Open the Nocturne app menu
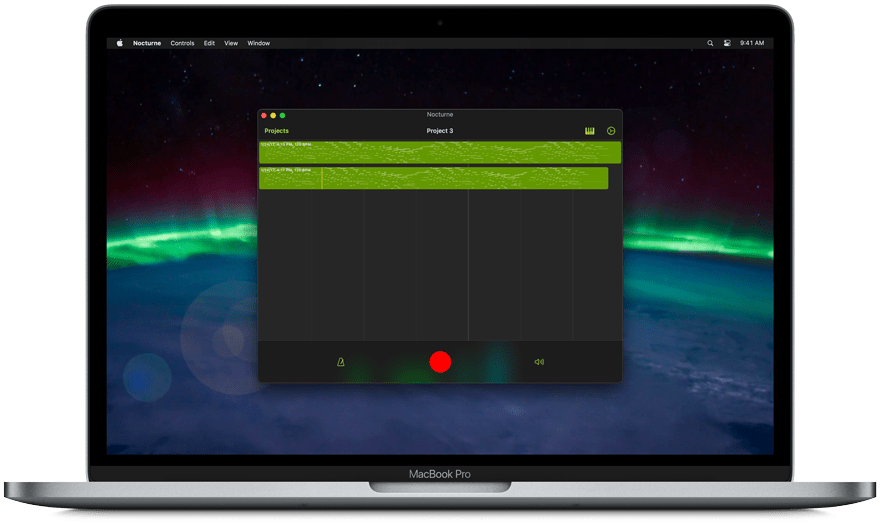The width and height of the screenshot is (880, 524). click(x=147, y=43)
